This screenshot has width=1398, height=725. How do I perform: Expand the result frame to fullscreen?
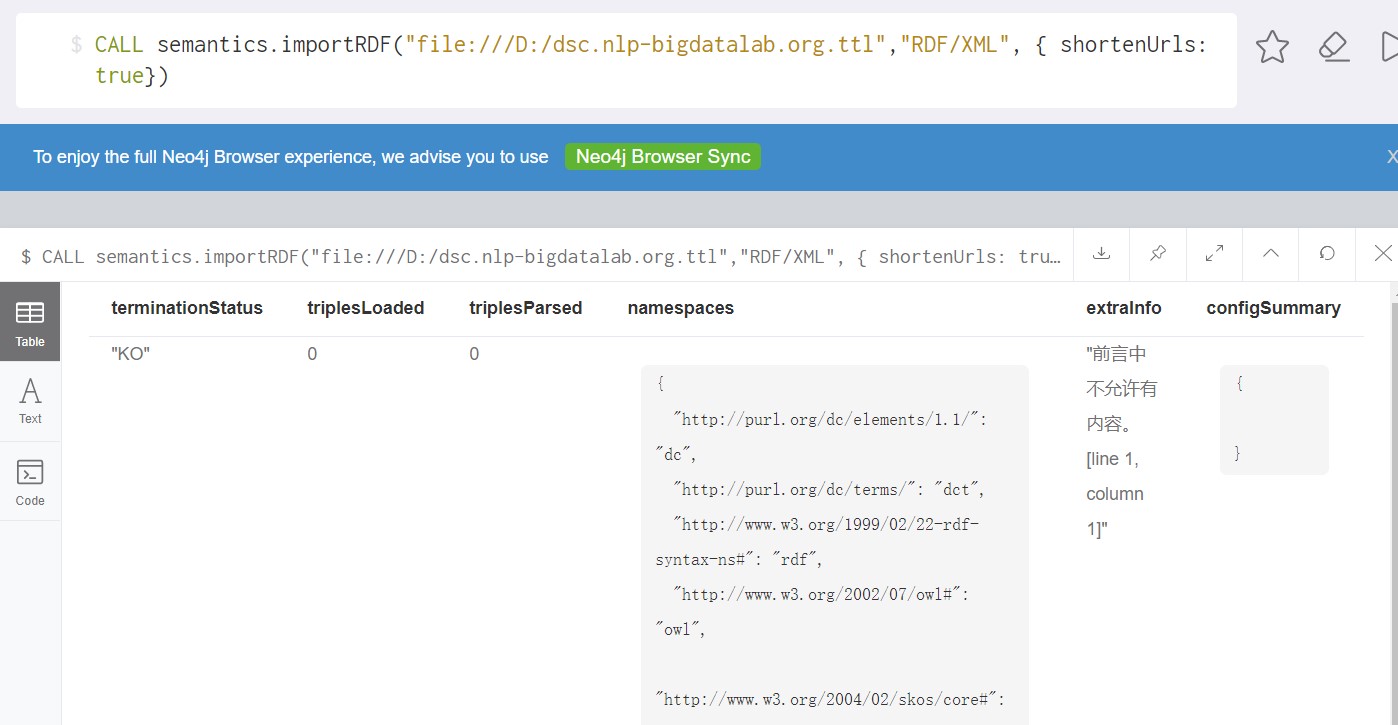click(1214, 254)
